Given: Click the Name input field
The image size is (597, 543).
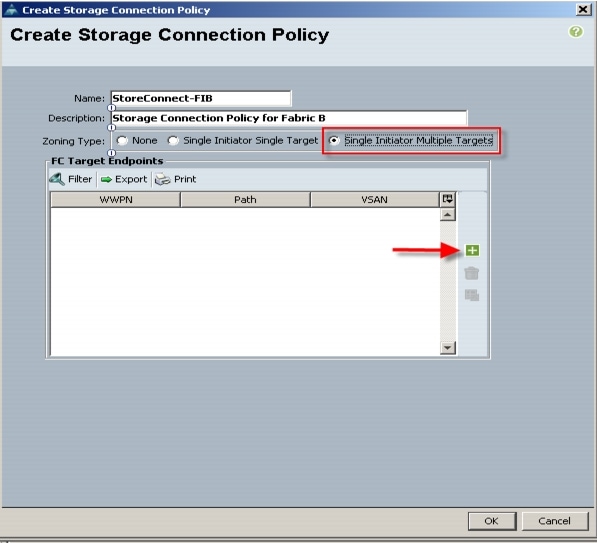Looking at the screenshot, I should (201, 98).
